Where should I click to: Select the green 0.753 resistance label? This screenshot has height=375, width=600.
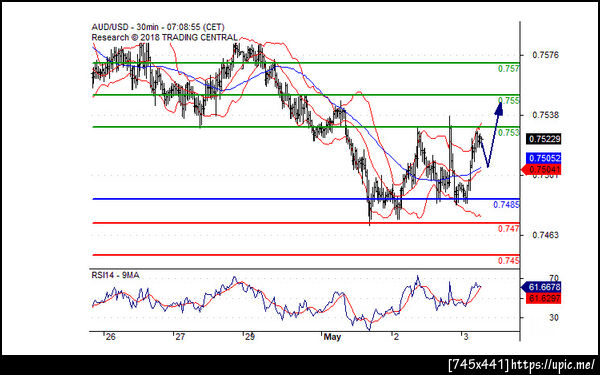click(x=509, y=133)
